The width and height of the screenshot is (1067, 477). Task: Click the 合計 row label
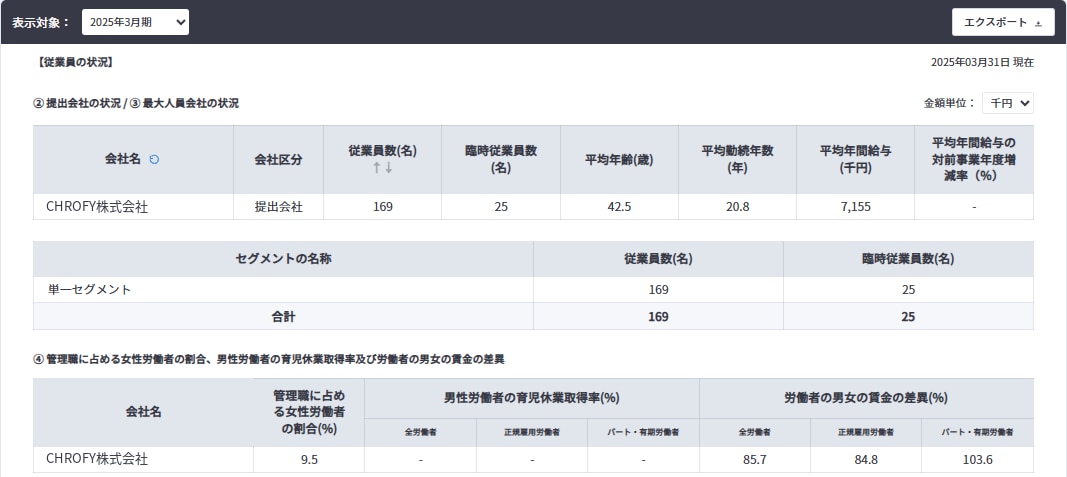pyautogui.click(x=284, y=316)
